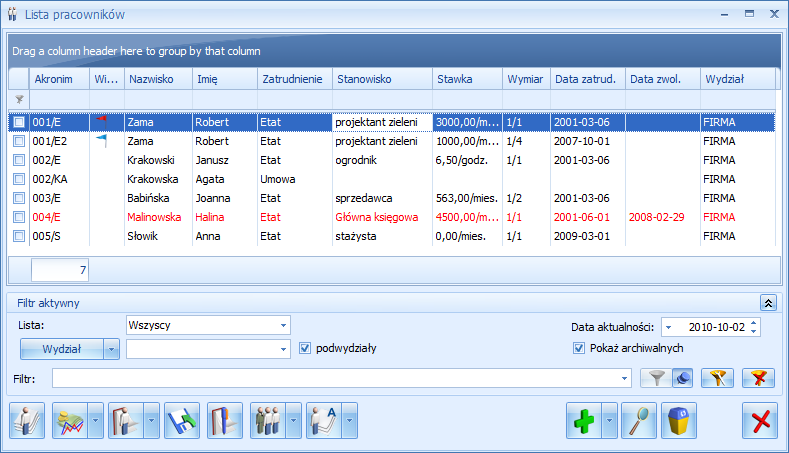Open dropdown next to money chart icon
This screenshot has width=789, height=453.
pos(96,420)
